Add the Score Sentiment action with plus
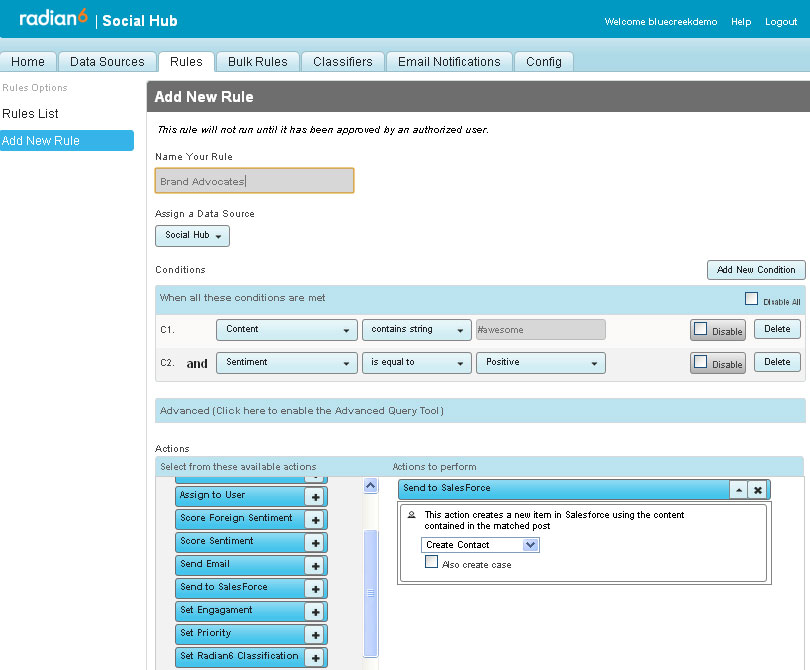The image size is (810, 670). (315, 543)
